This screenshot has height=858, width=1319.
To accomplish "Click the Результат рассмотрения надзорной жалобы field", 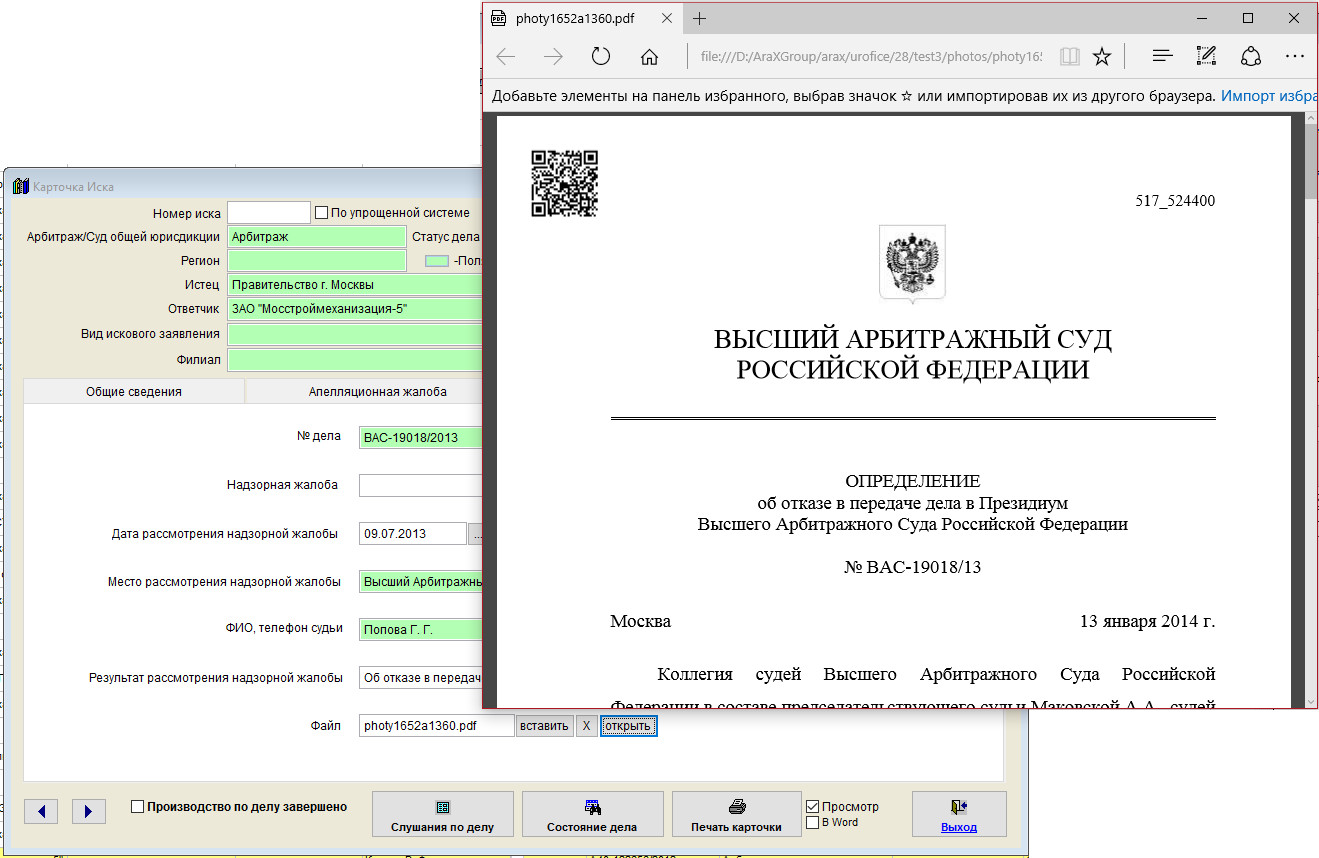I will click(x=421, y=677).
